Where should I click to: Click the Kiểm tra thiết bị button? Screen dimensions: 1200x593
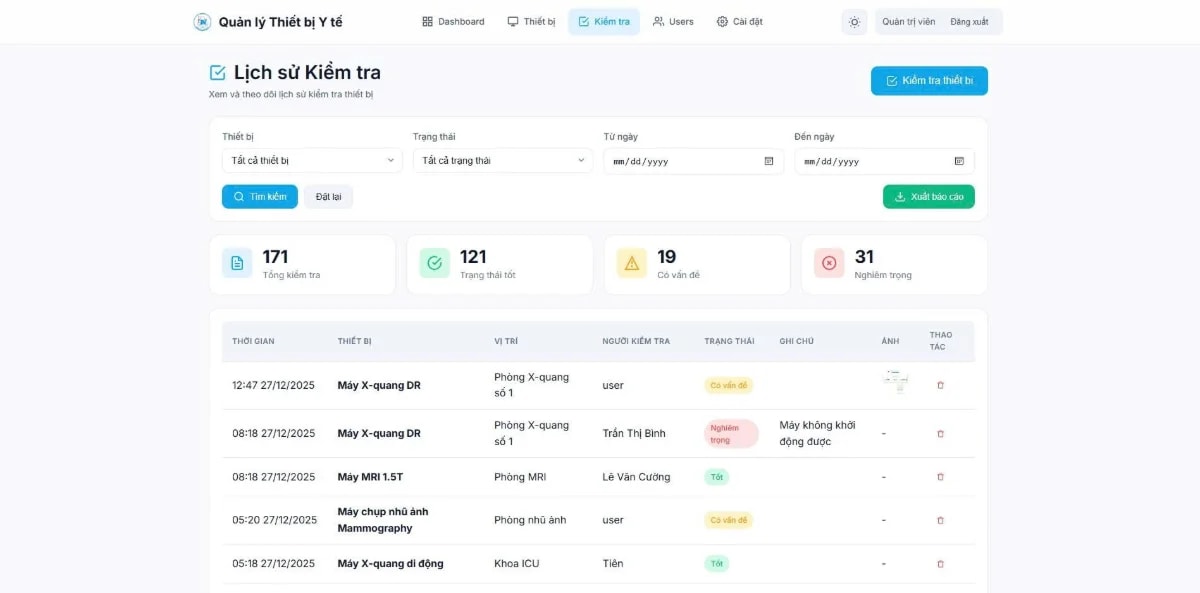pos(929,81)
